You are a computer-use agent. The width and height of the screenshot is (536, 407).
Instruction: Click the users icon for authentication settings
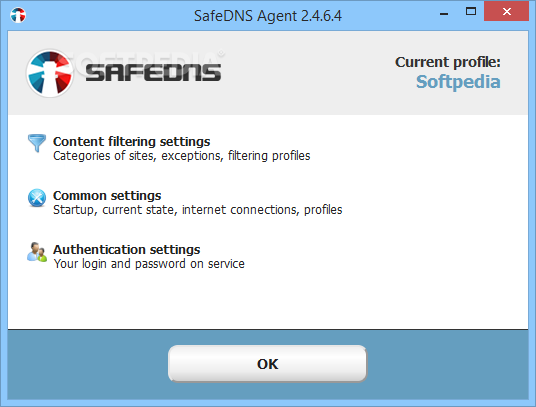(37, 252)
